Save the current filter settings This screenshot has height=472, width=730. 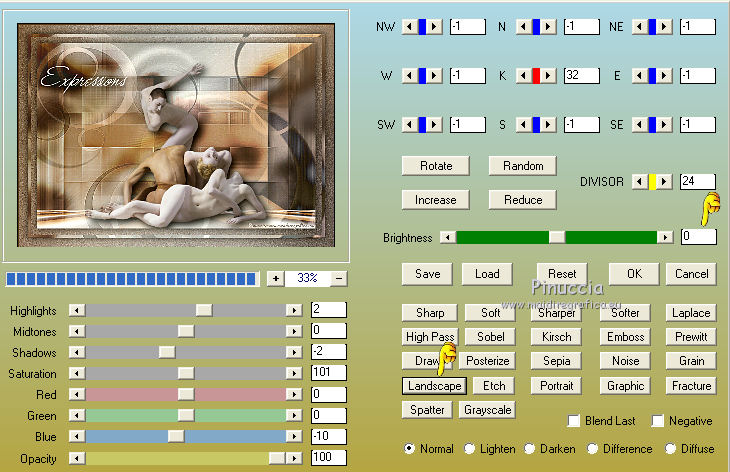point(427,274)
